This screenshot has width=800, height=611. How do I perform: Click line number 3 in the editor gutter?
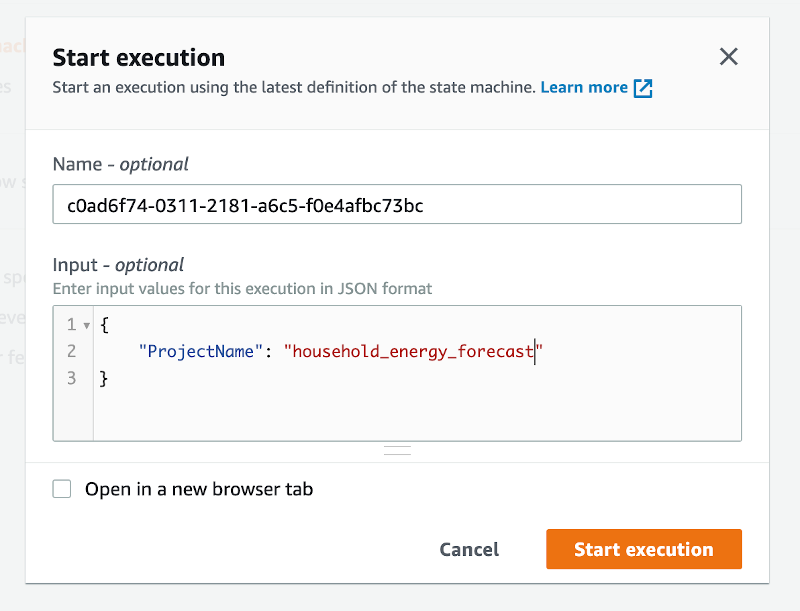coord(70,378)
